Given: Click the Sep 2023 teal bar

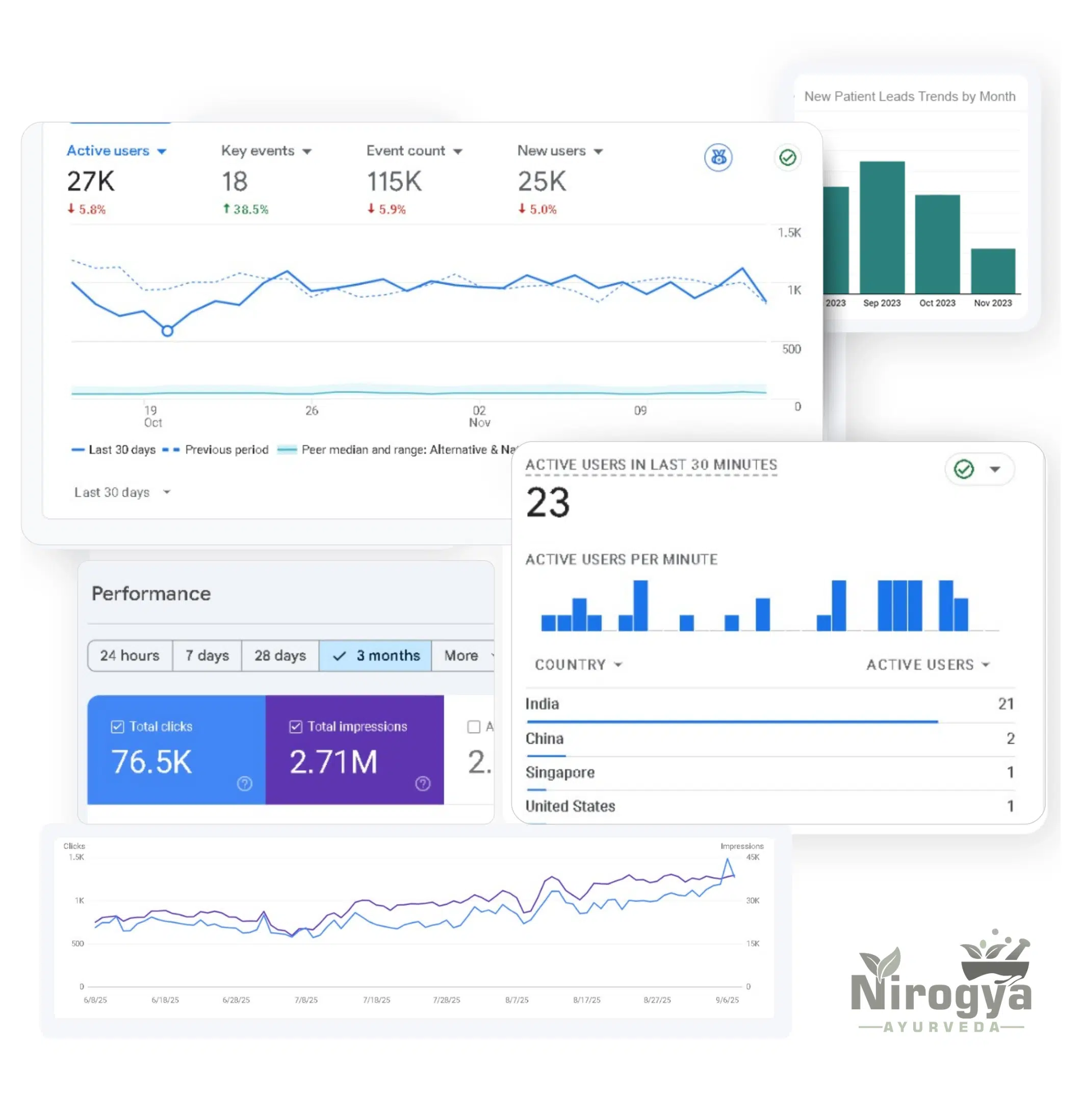Looking at the screenshot, I should (882, 228).
